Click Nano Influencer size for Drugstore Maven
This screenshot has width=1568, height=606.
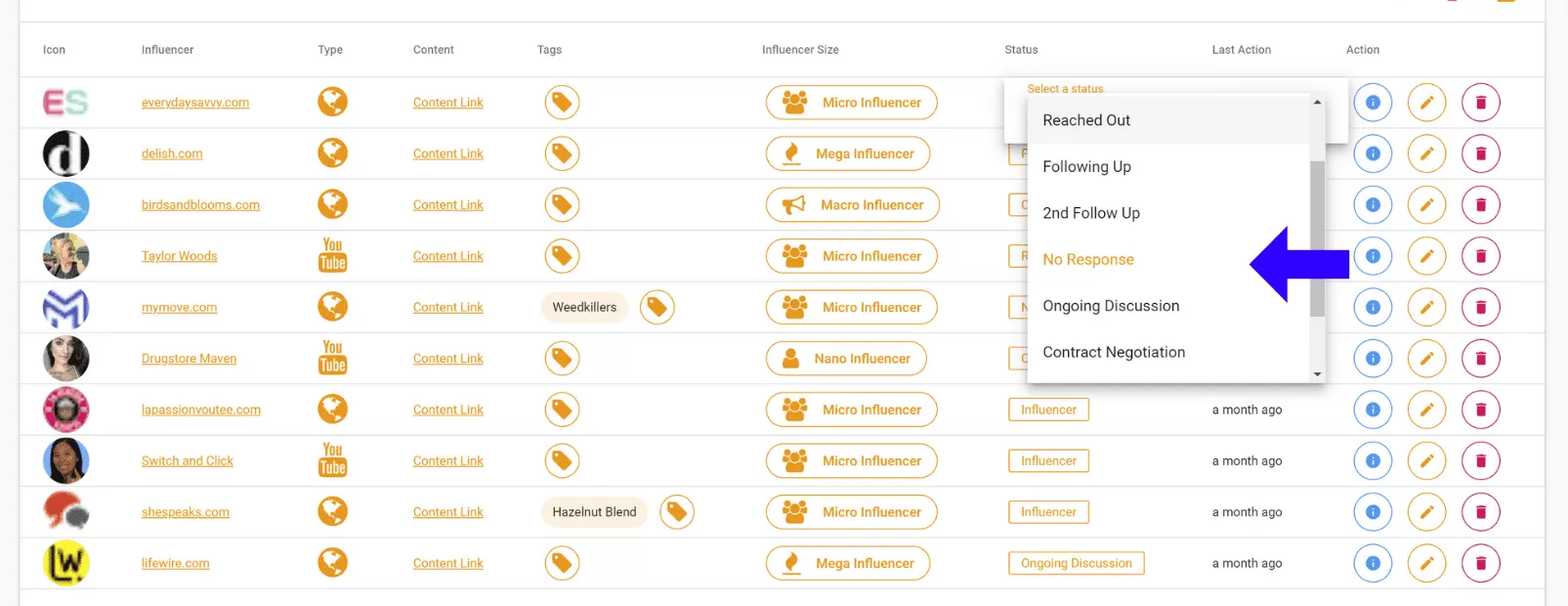coord(846,359)
